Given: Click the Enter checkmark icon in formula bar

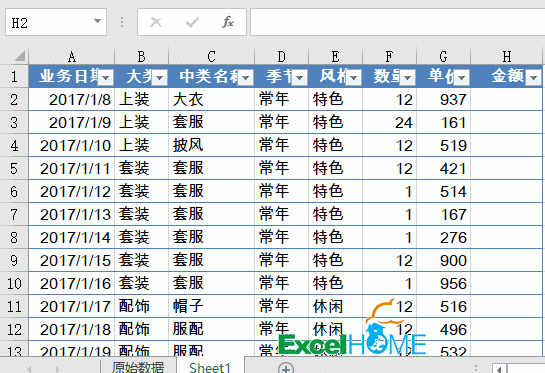Looking at the screenshot, I should (192, 23).
